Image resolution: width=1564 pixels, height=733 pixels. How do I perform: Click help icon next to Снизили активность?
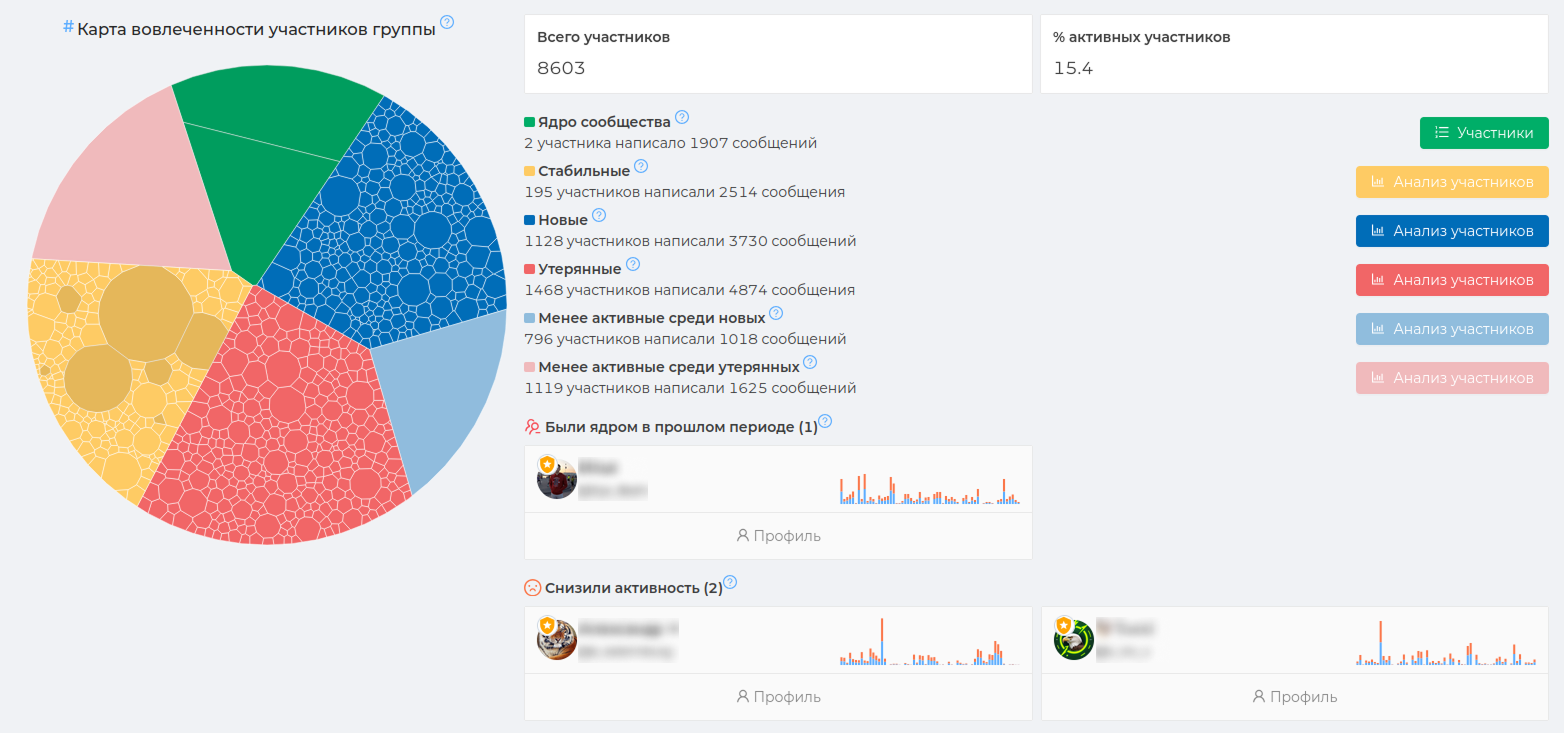(x=730, y=582)
